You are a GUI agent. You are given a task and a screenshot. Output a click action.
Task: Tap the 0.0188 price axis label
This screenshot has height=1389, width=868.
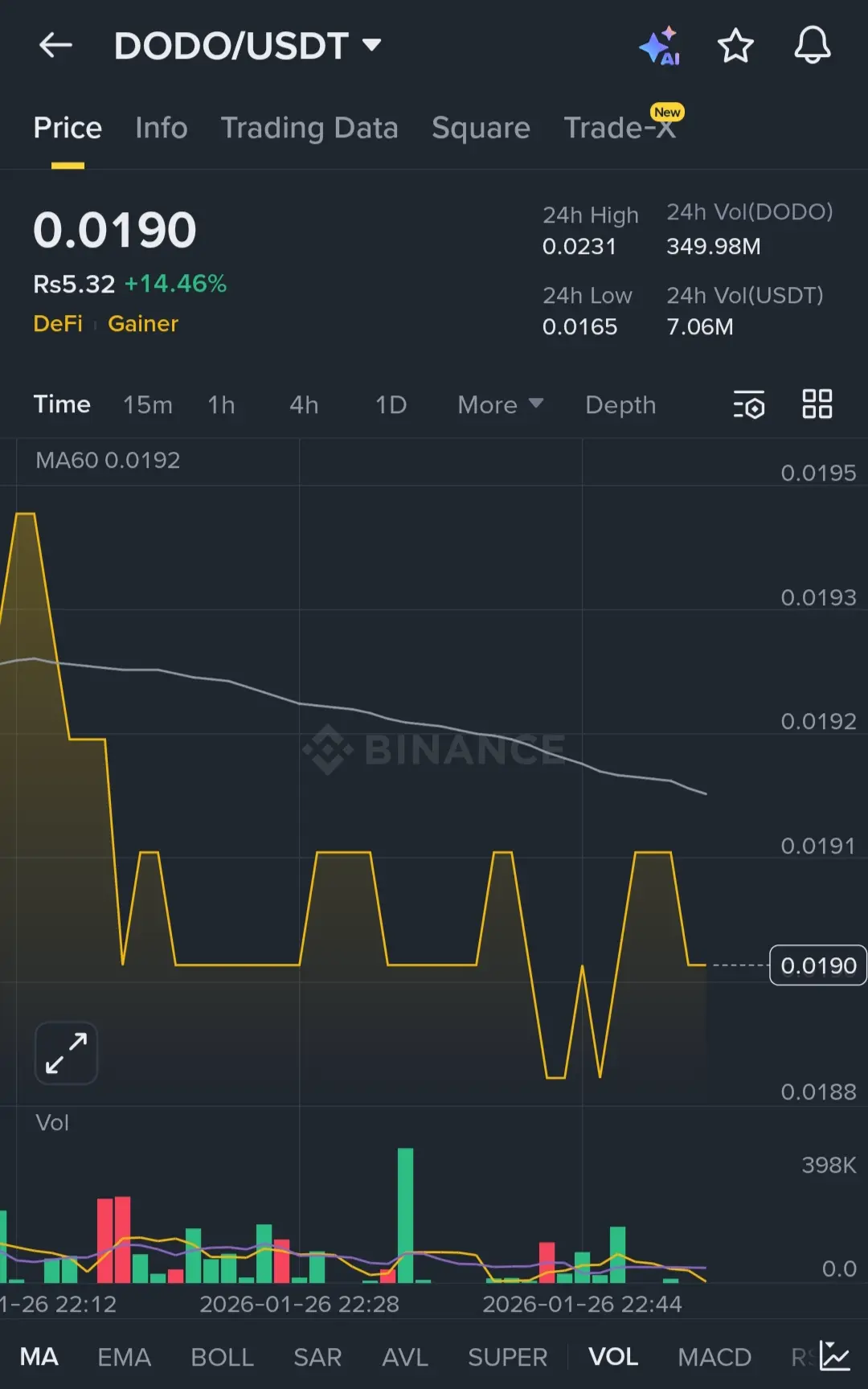818,1092
